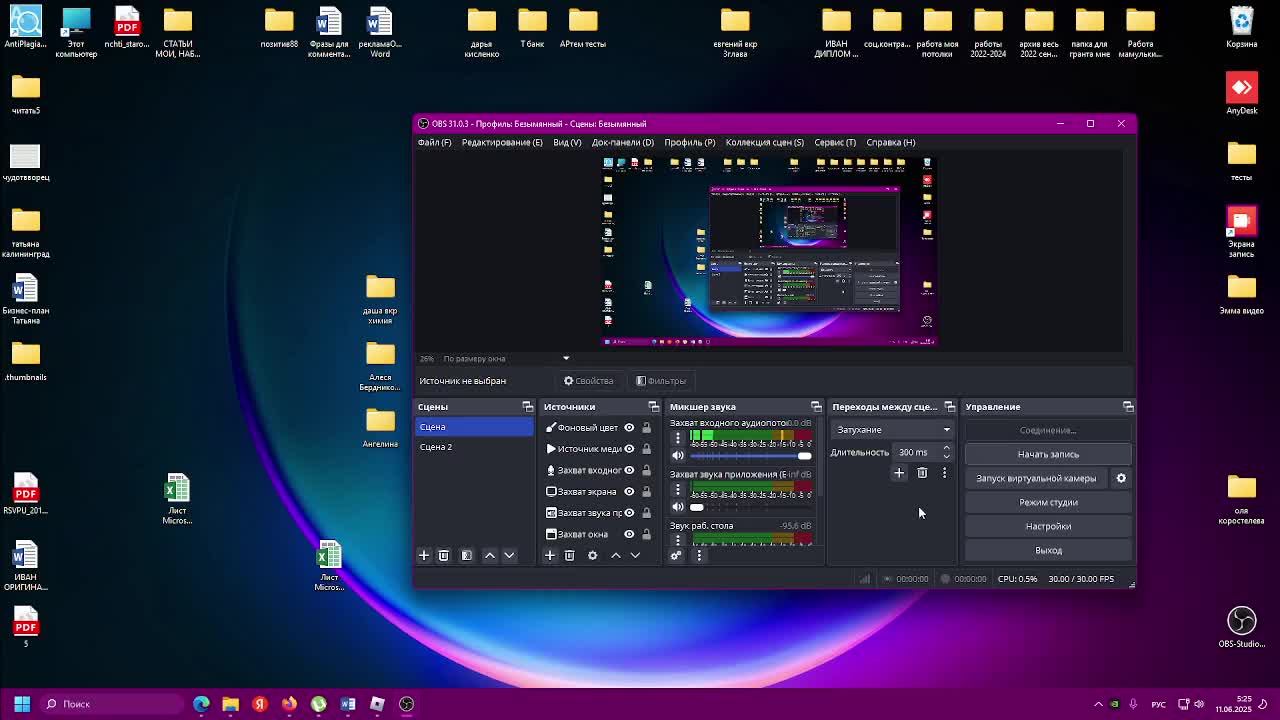
Task: Remove the transition with the trash icon
Action: [x=922, y=473]
